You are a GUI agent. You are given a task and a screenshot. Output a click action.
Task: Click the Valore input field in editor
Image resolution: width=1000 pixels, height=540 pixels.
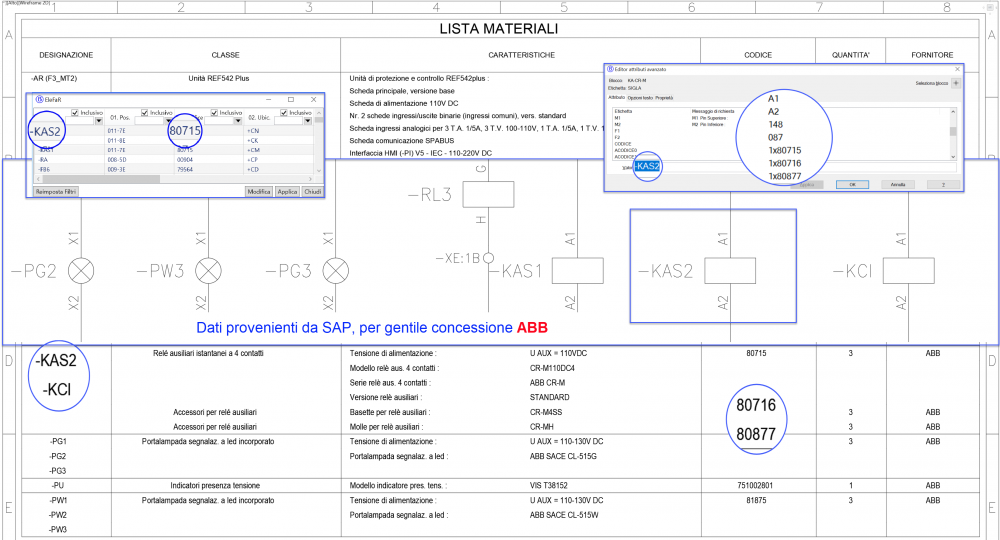click(x=795, y=167)
